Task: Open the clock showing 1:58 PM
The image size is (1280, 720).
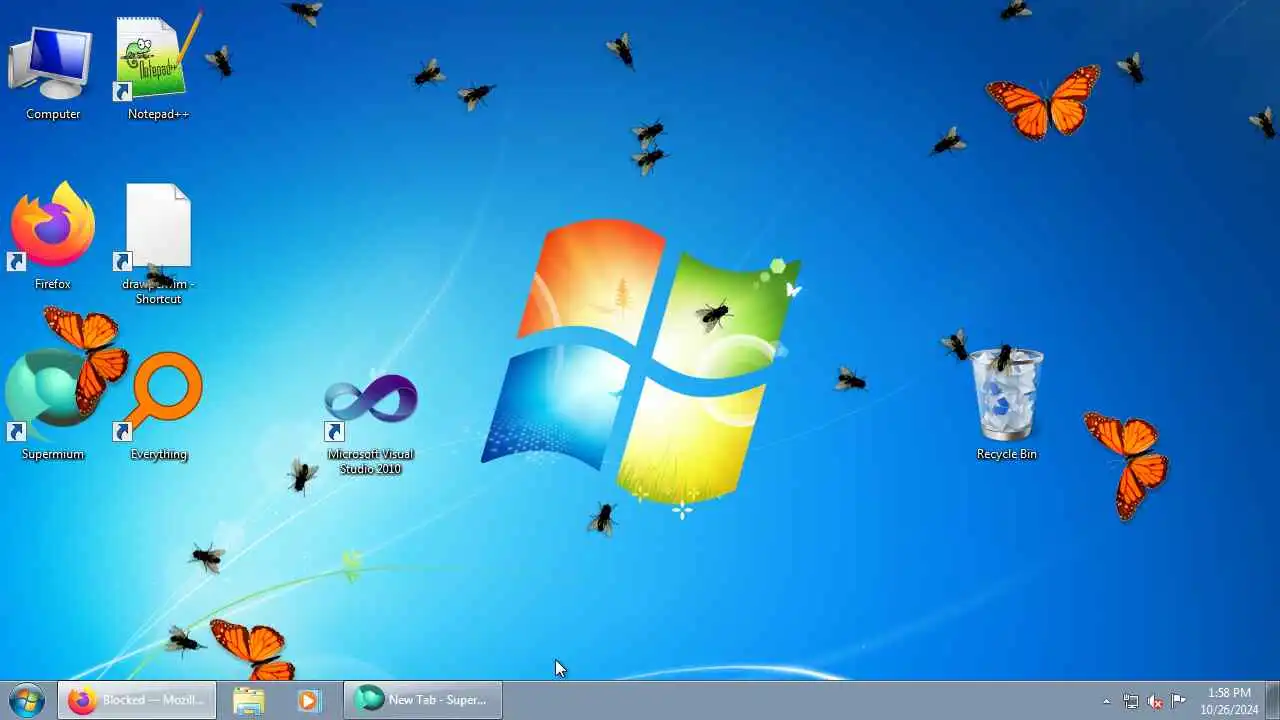Action: coord(1229,701)
